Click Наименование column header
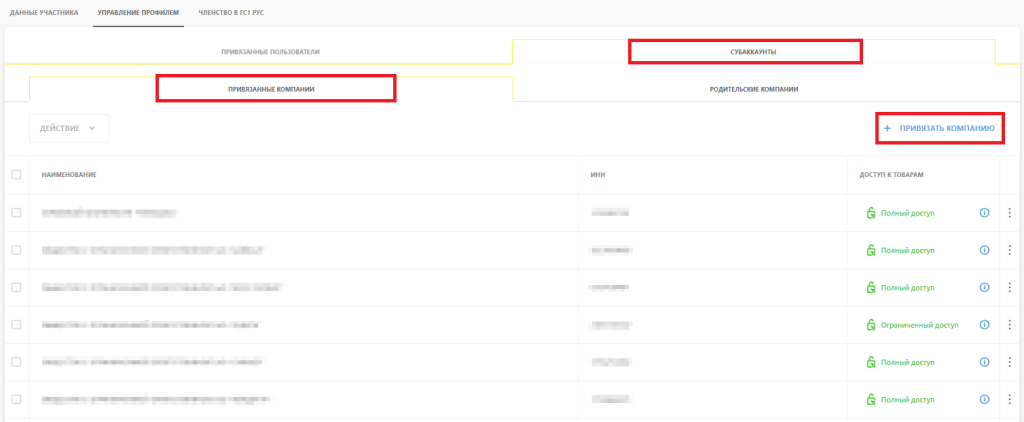 (x=69, y=175)
